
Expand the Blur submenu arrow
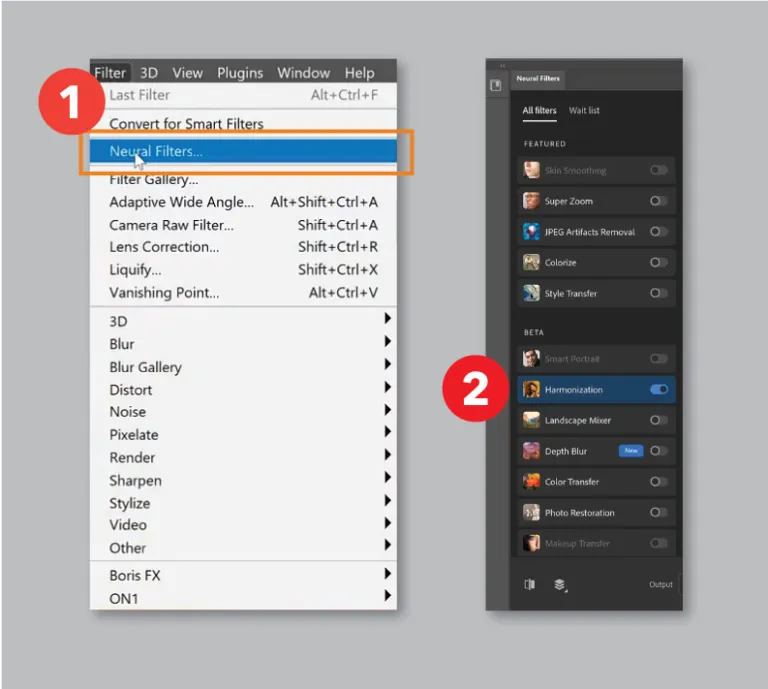pyautogui.click(x=387, y=341)
